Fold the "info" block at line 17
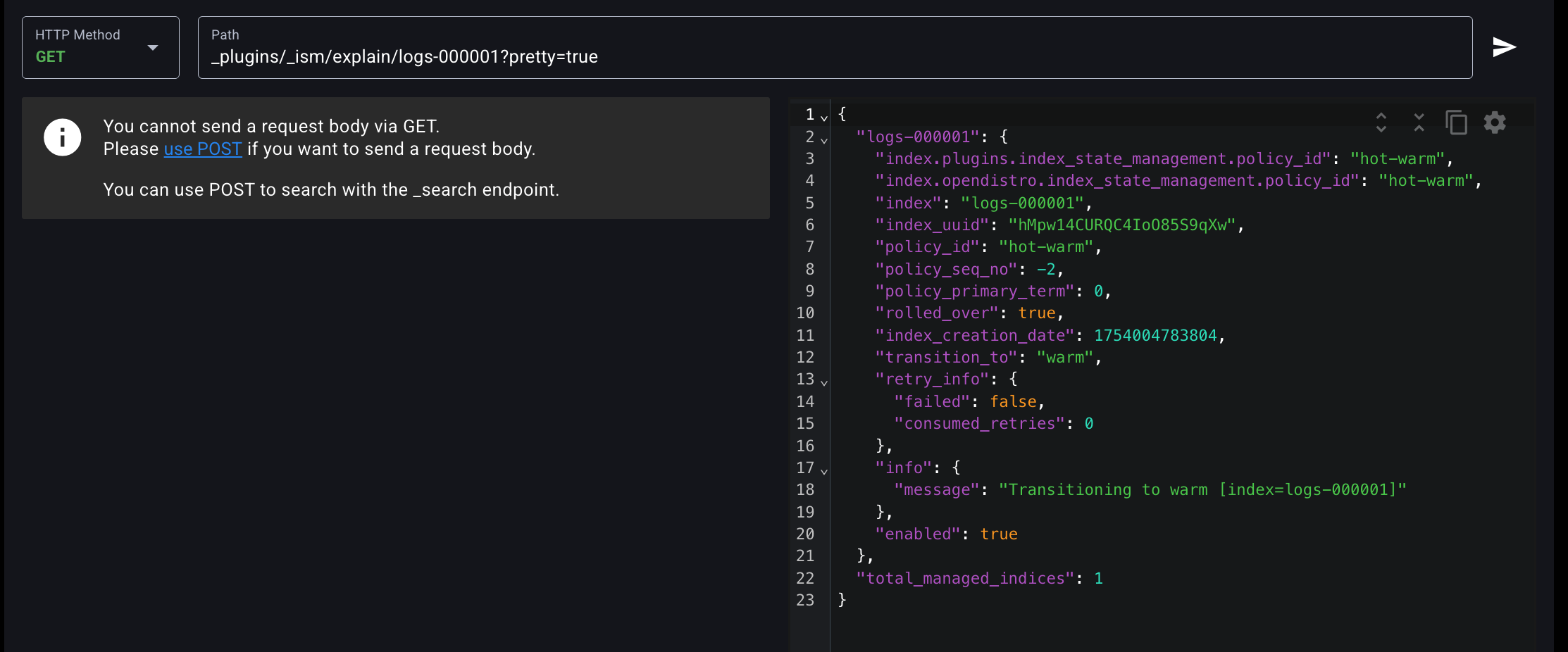This screenshot has height=652, width=1568. (x=824, y=471)
